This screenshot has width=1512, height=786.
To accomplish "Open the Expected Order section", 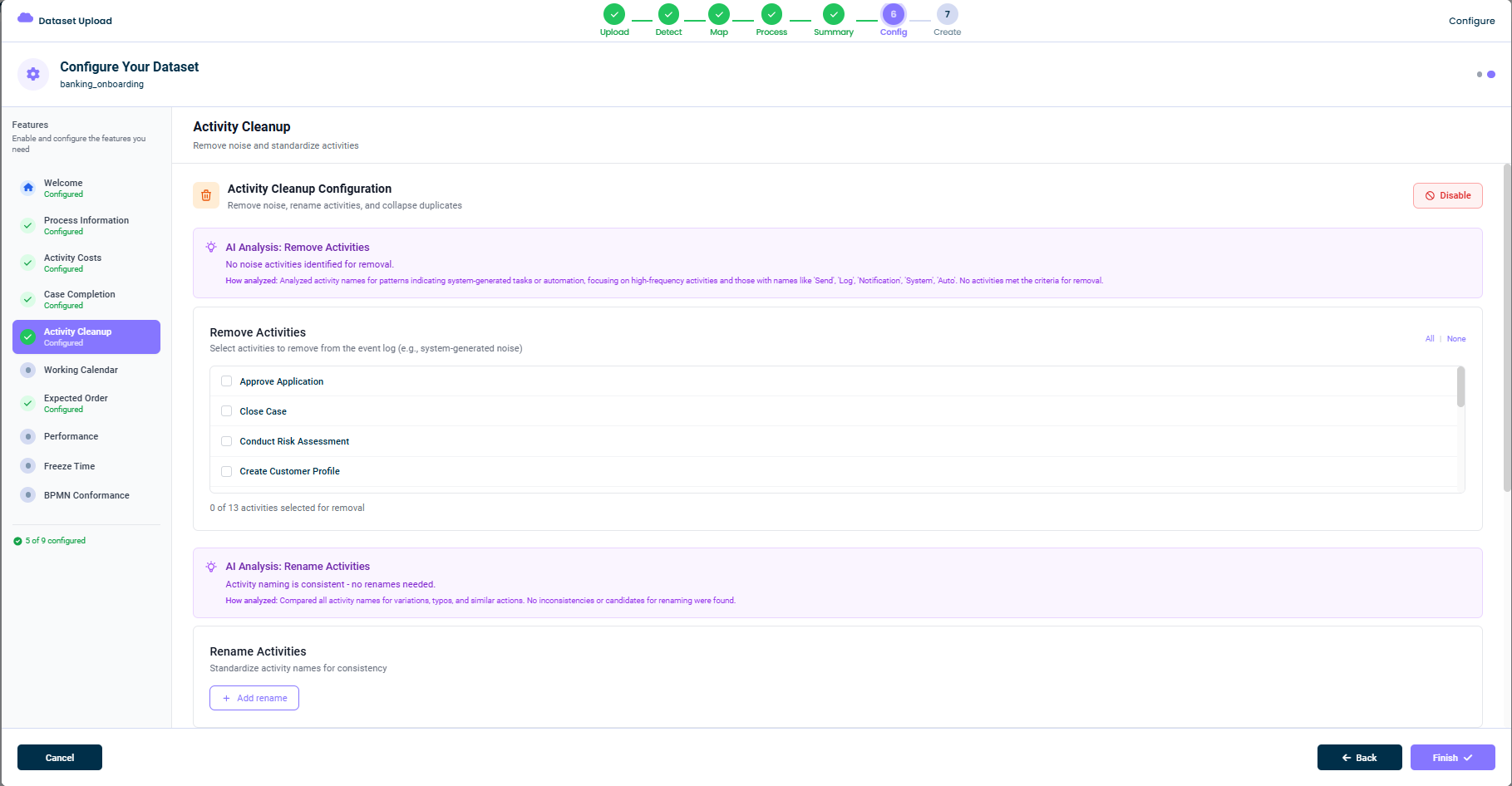I will tap(86, 403).
